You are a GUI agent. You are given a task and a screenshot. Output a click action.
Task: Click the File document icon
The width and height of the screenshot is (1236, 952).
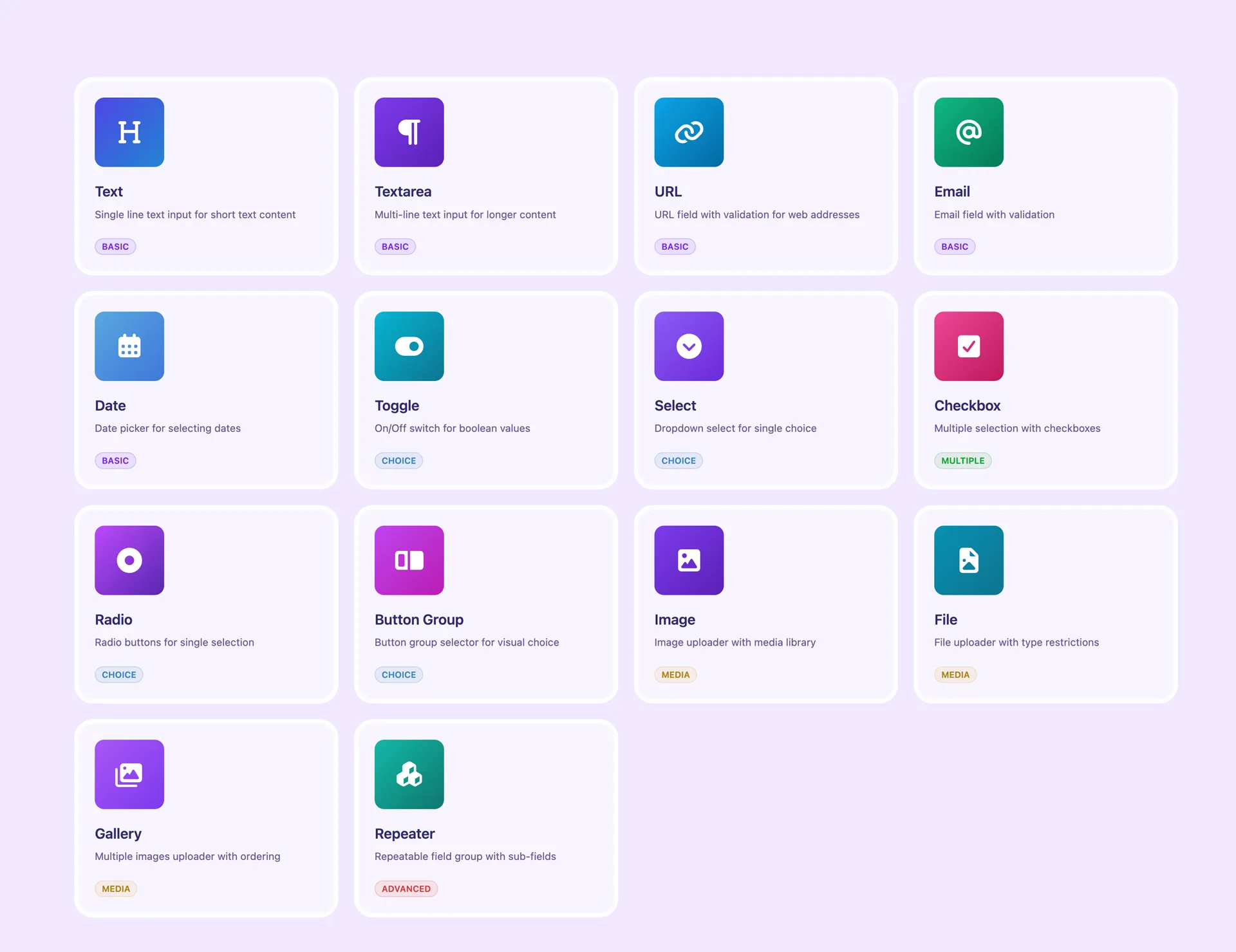[x=968, y=560]
